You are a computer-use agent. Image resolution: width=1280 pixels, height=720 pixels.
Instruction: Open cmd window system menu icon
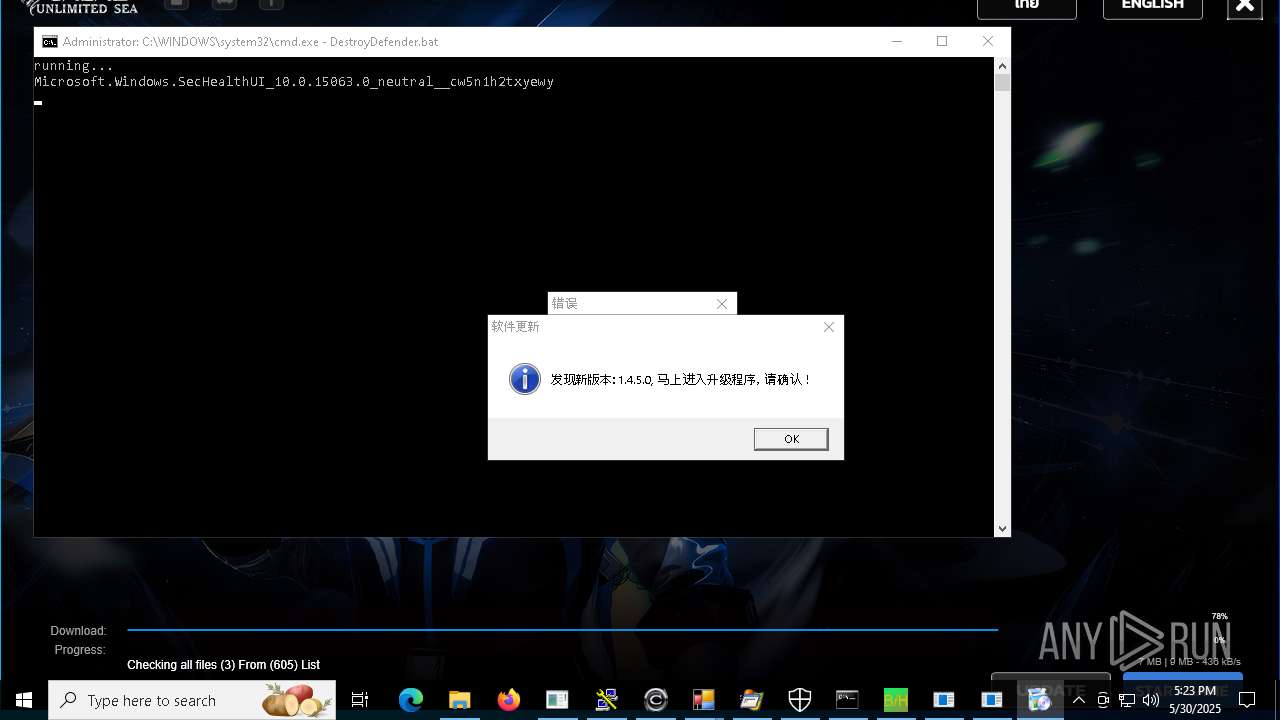point(49,42)
